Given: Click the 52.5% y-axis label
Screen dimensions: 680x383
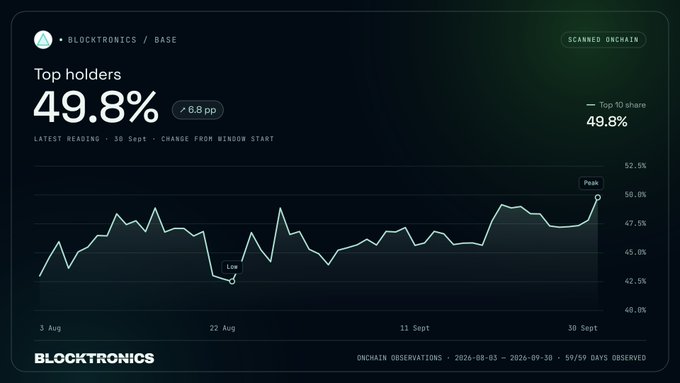Looking at the screenshot, I should tap(635, 166).
